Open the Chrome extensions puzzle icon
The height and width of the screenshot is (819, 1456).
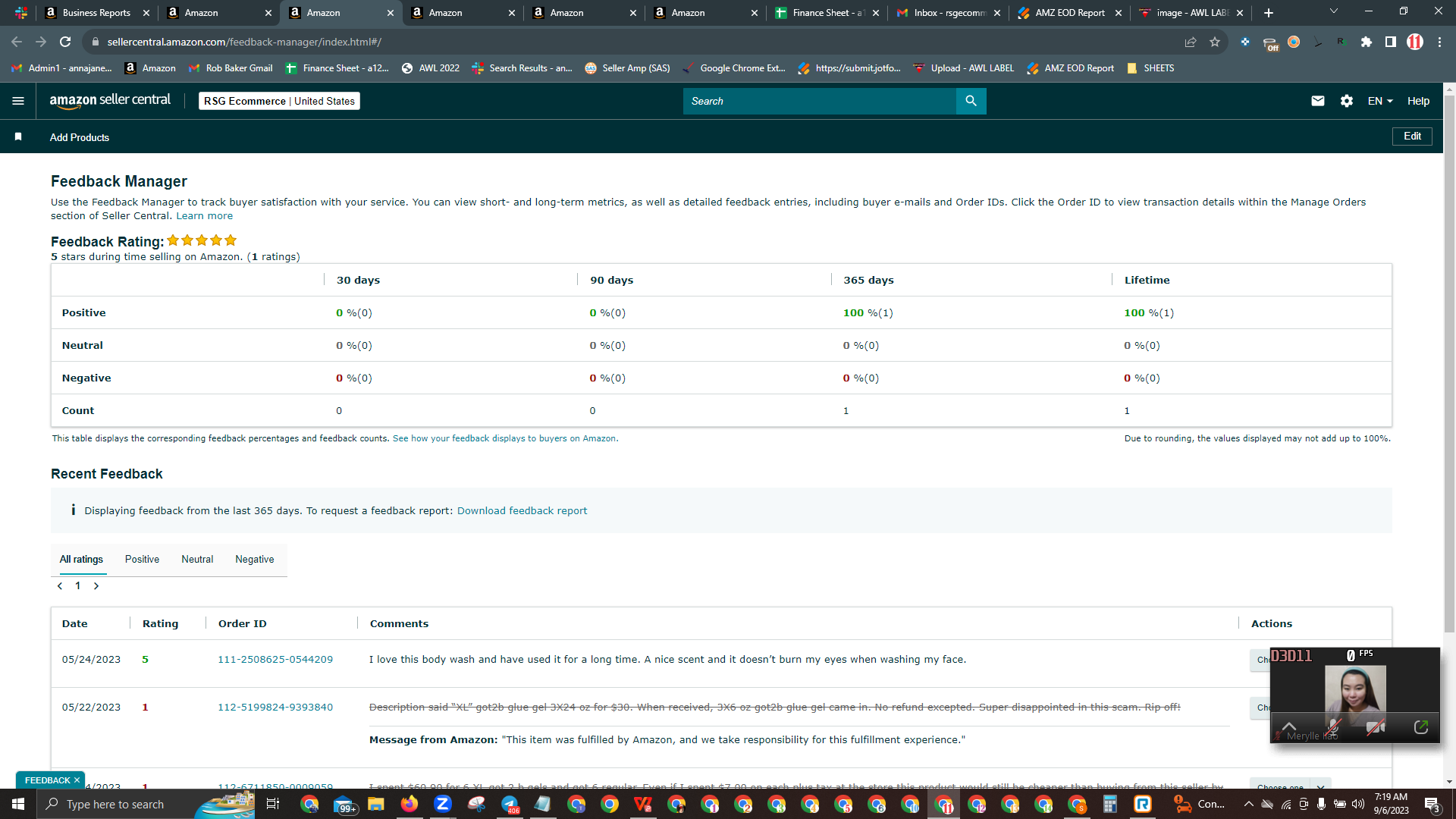[x=1367, y=42]
